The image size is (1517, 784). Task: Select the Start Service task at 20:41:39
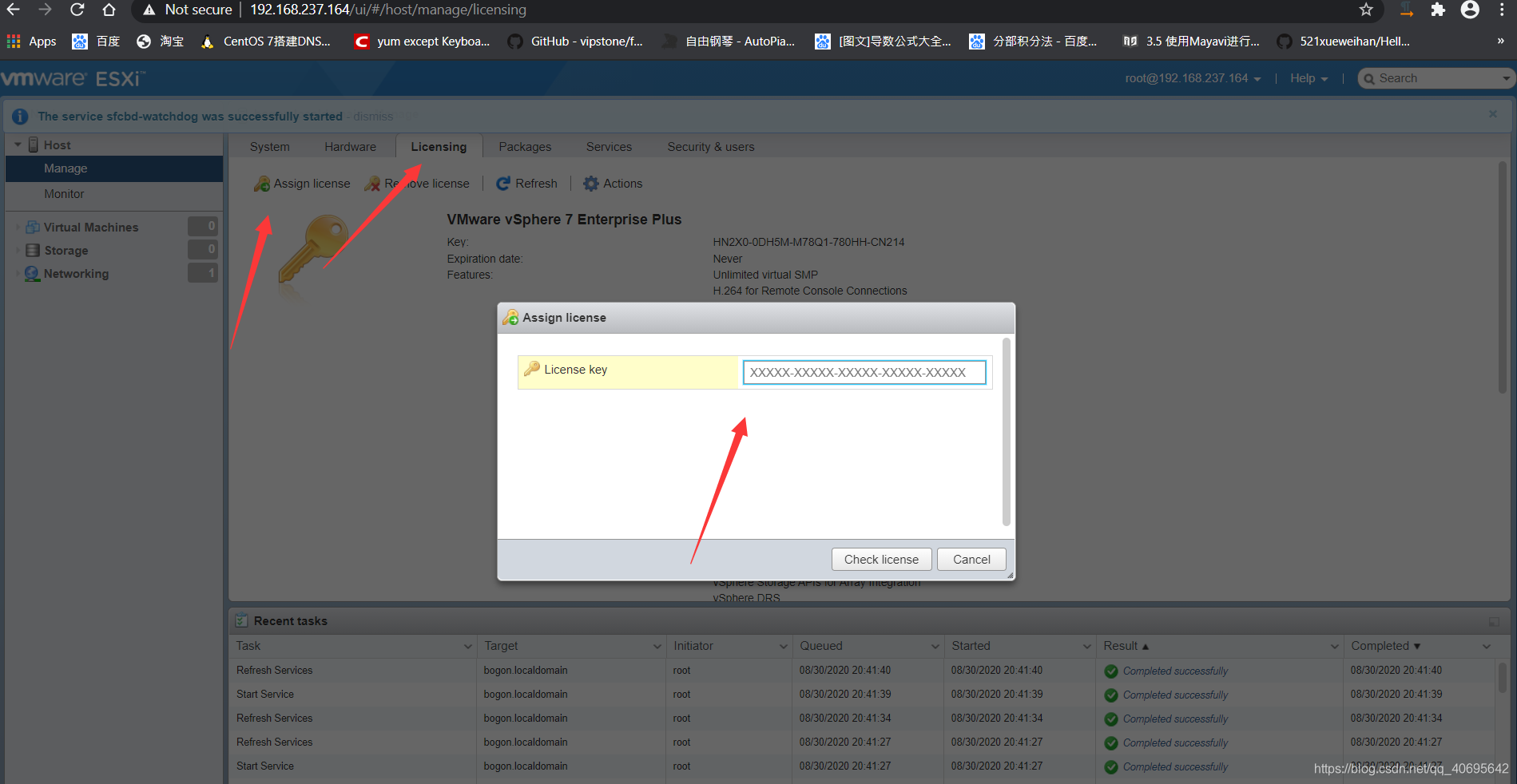point(861,695)
